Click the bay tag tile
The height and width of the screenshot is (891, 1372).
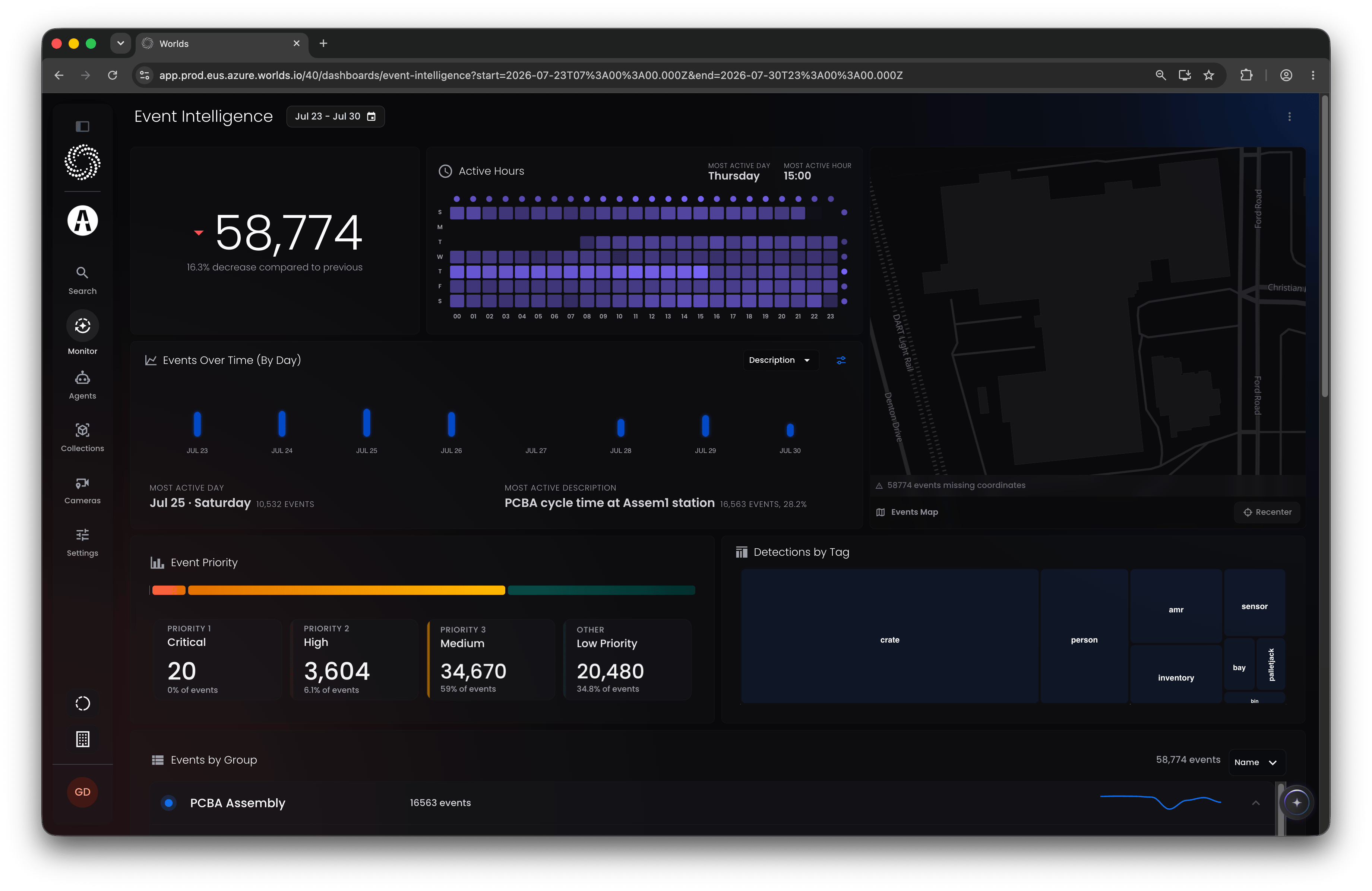point(1239,665)
